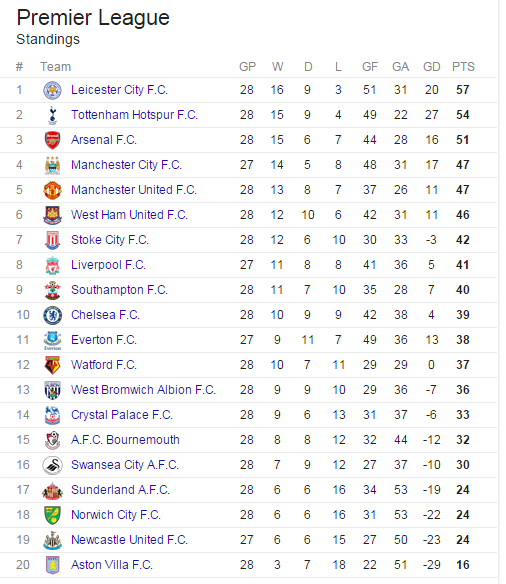Open the Manchester City F.C. link
This screenshot has width=506, height=584.
point(126,165)
